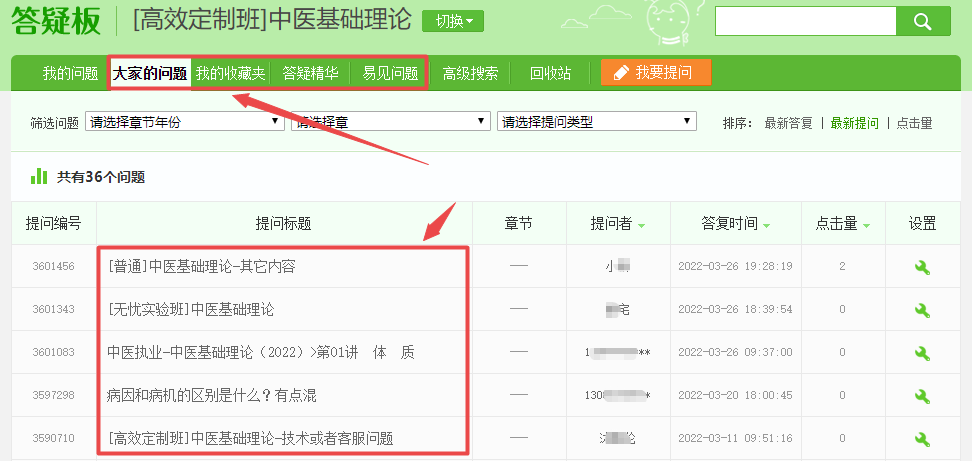This screenshot has height=461, width=972.
Task: Click wrench icon for question 3601456
Action: (x=922, y=267)
